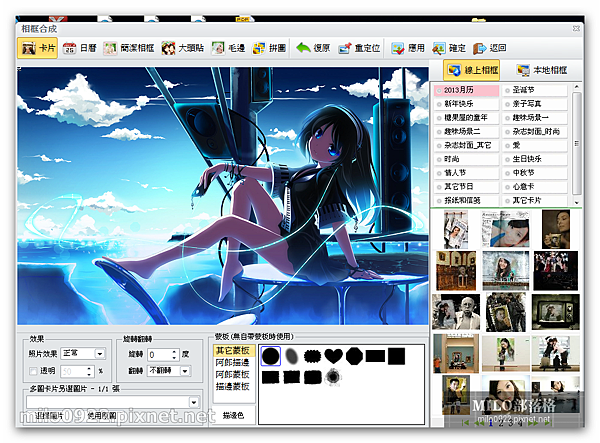Switch to the 線上相框 online frames tab

472,70
